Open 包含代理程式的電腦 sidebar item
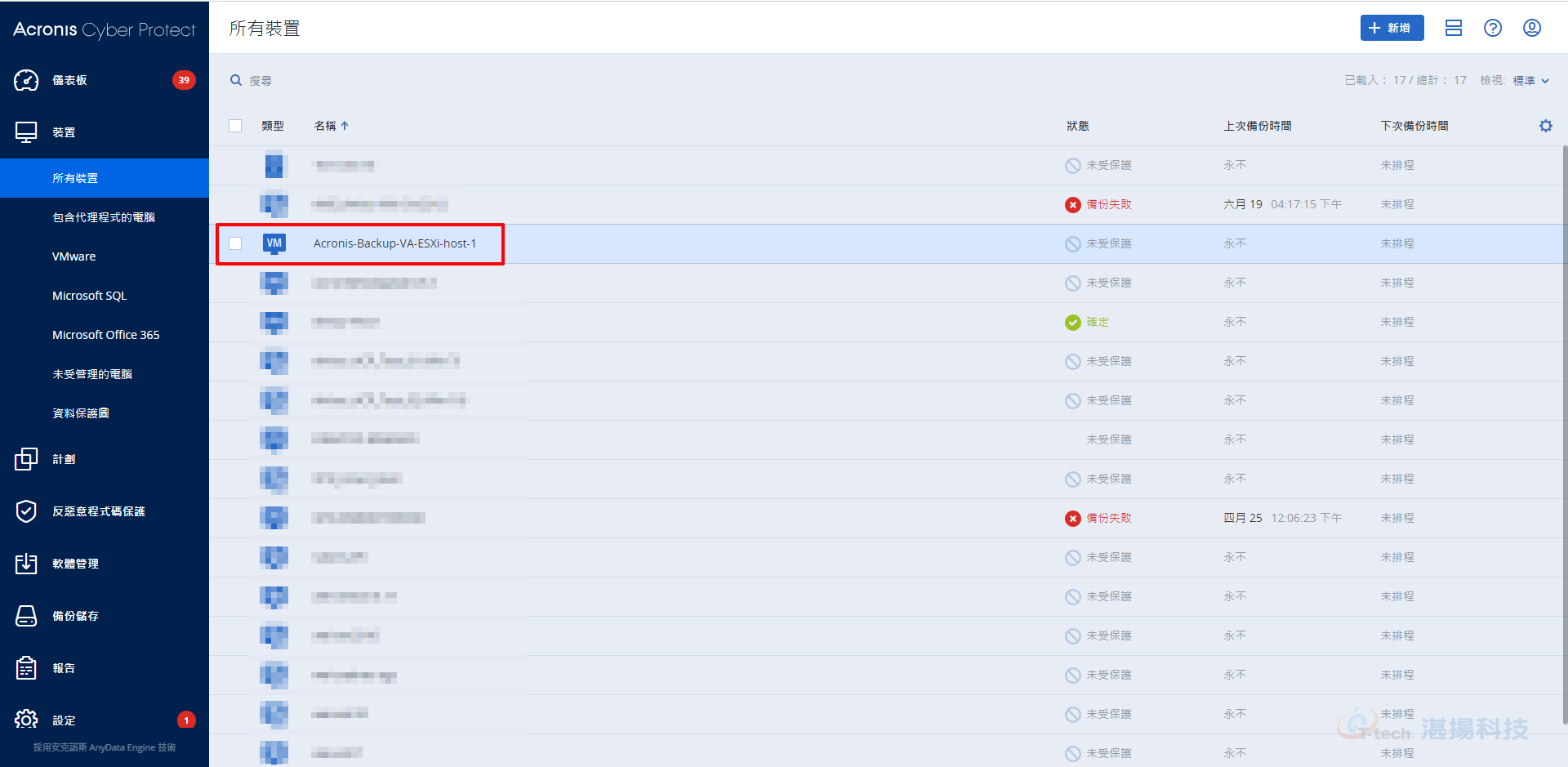Screen dimensions: 1568x767 point(105,217)
